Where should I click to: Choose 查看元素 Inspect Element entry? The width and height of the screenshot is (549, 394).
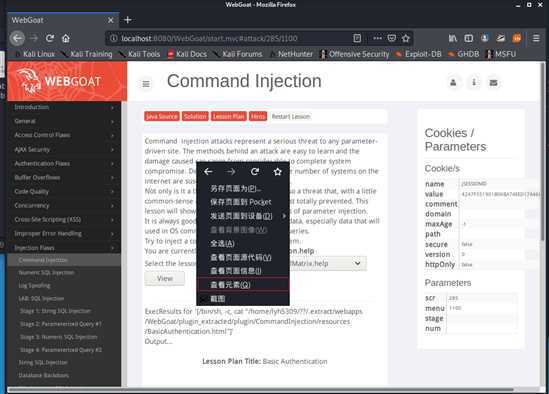click(x=243, y=285)
